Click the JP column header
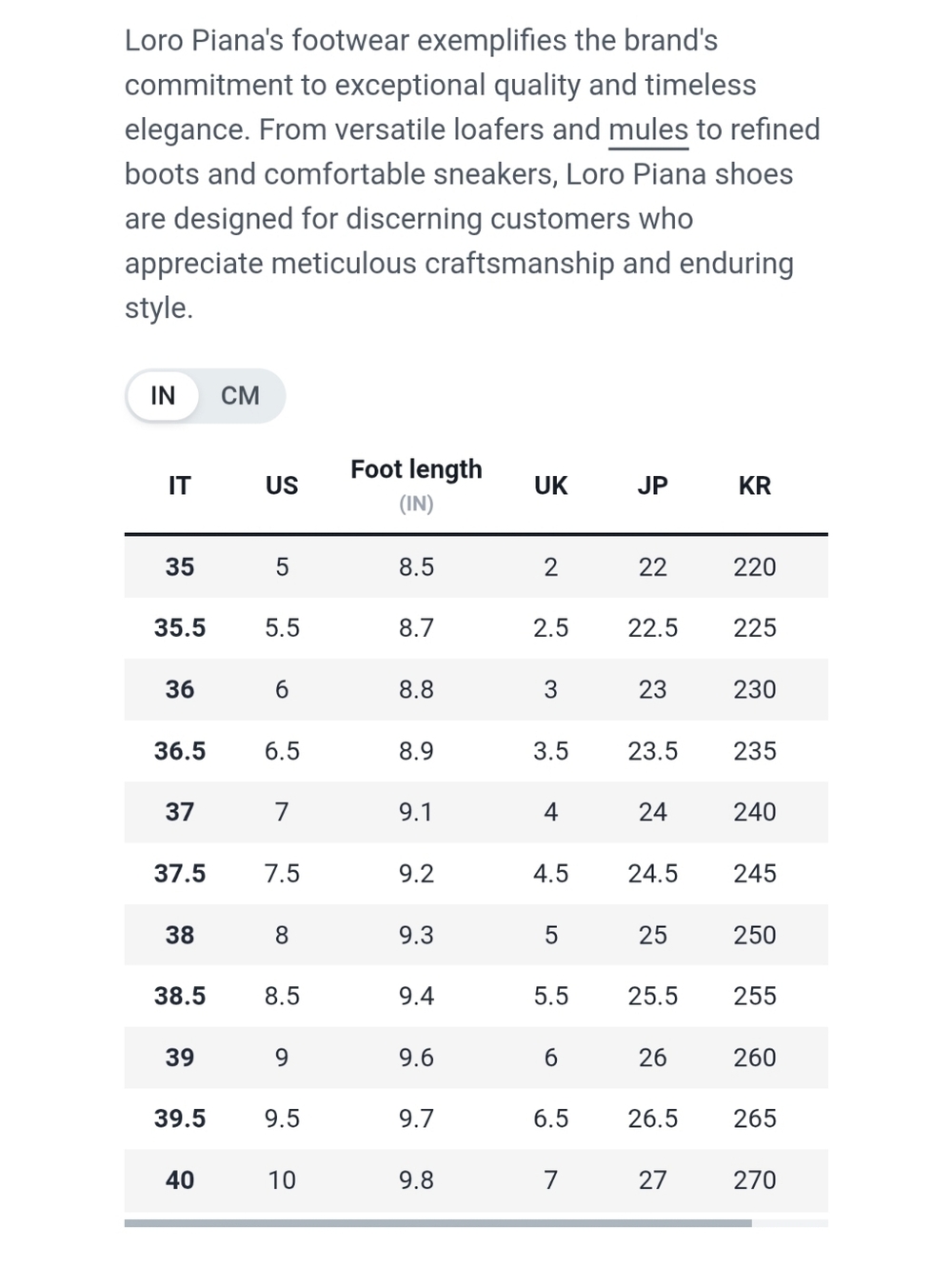 click(x=652, y=485)
